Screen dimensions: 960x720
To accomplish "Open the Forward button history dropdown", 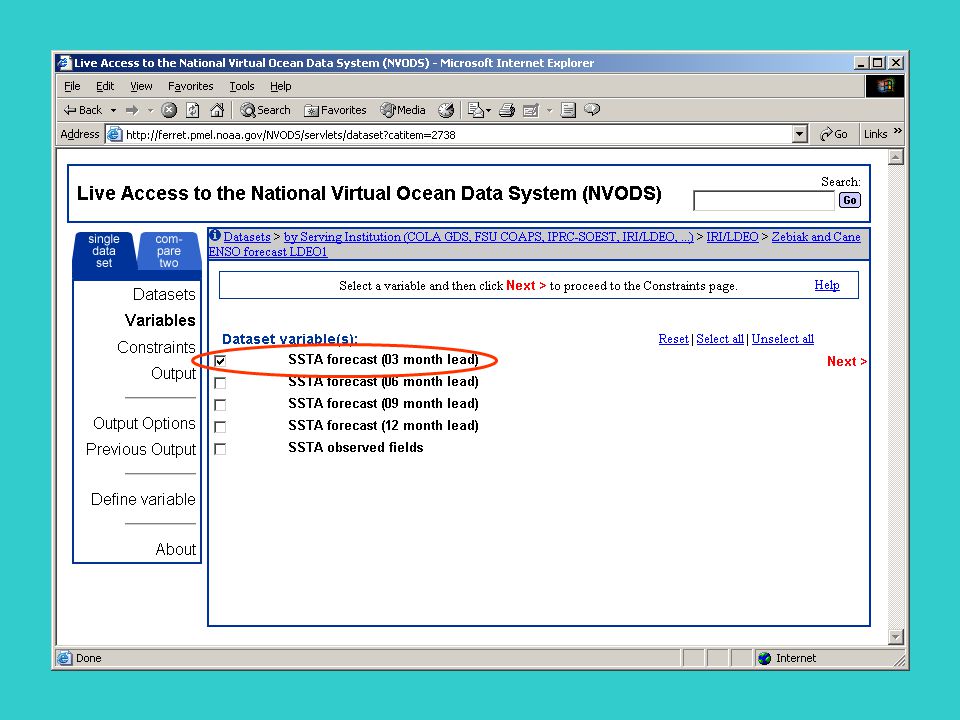I will click(x=150, y=111).
